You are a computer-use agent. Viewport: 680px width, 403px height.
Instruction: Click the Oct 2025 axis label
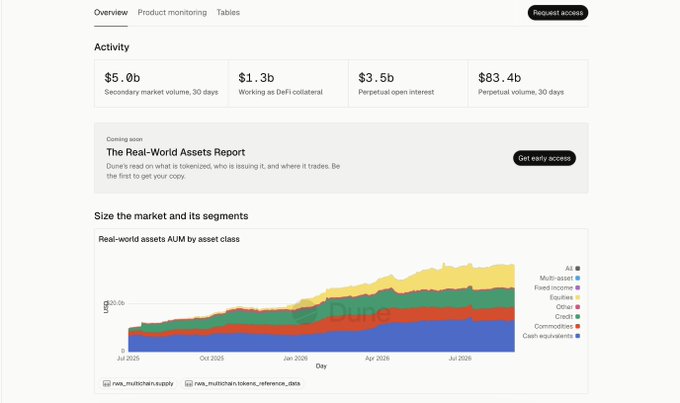(212, 358)
